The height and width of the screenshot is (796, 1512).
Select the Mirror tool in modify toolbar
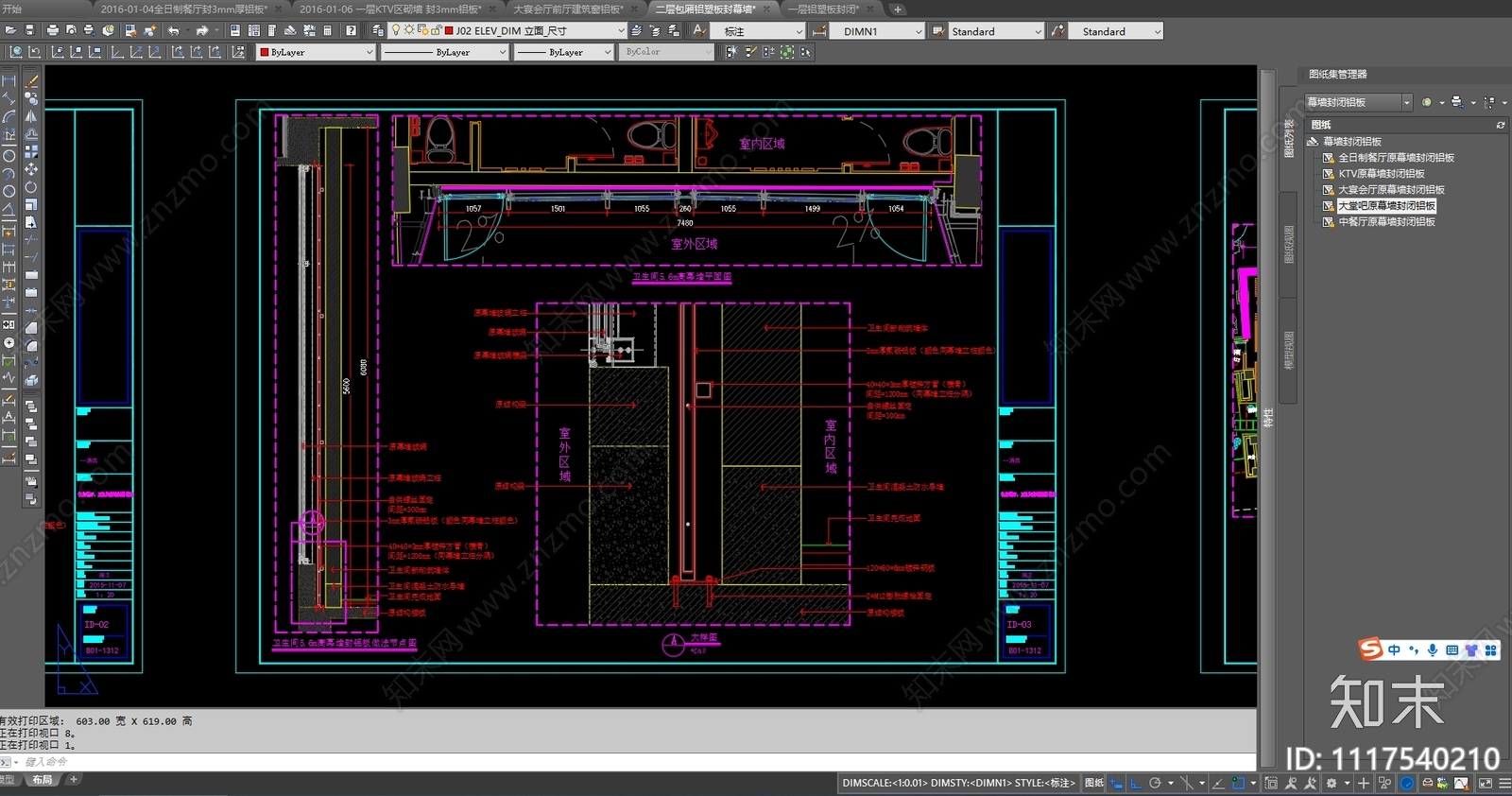coord(31,116)
